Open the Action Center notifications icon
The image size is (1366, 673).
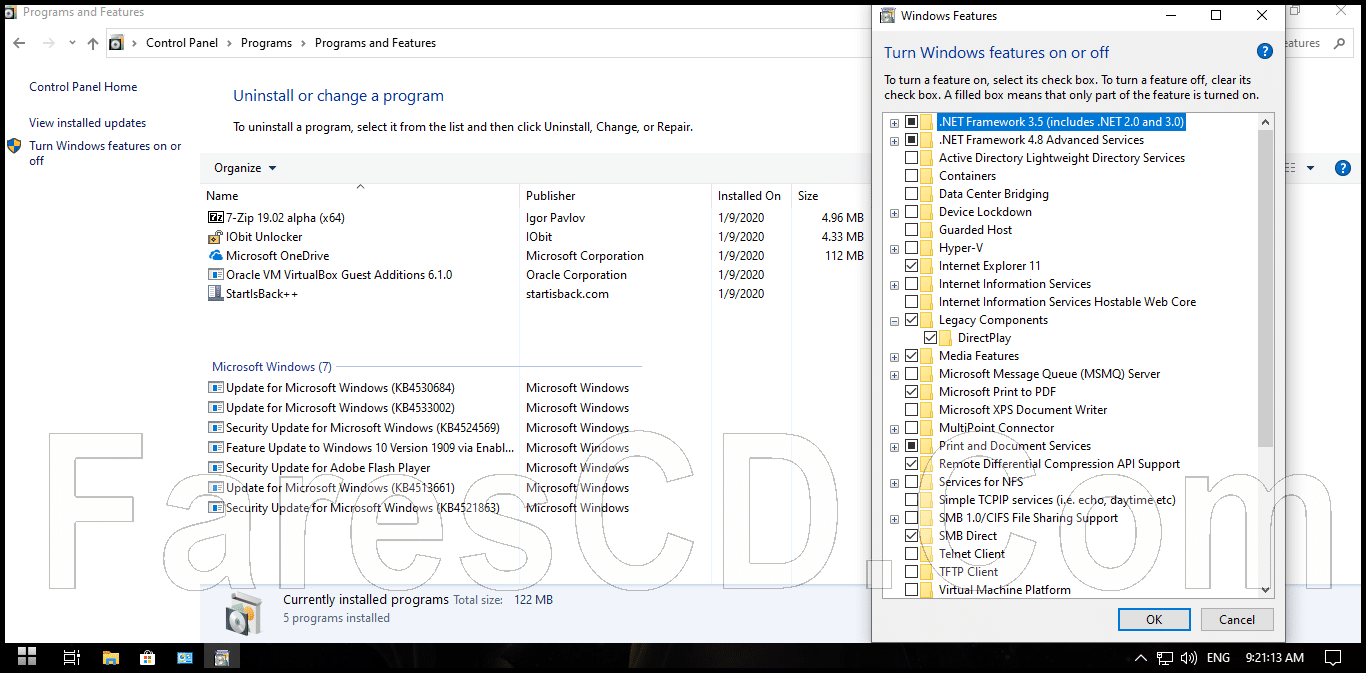(x=1332, y=657)
